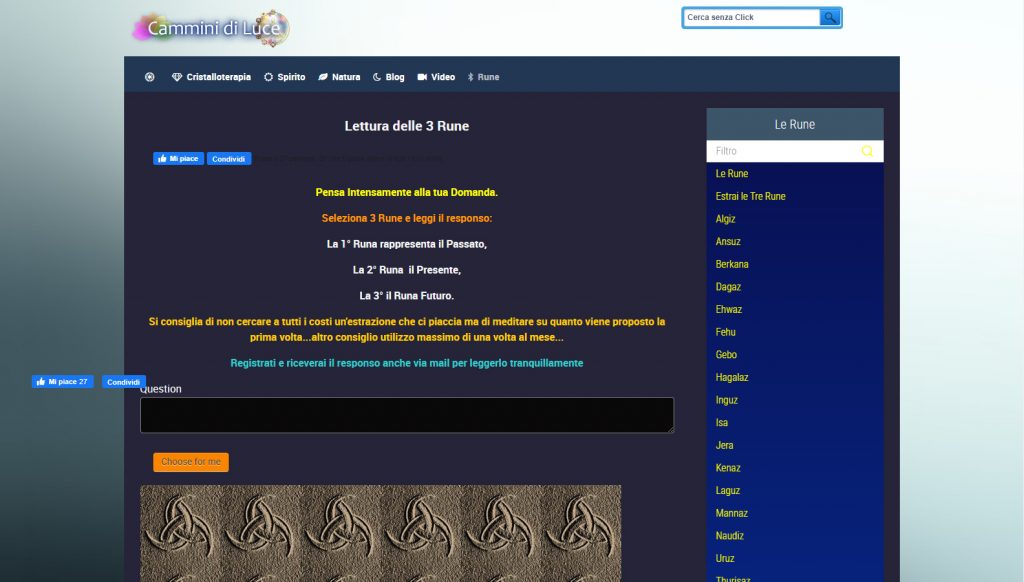Open the Naudiz rune link
This screenshot has height=582, width=1024.
729,536
